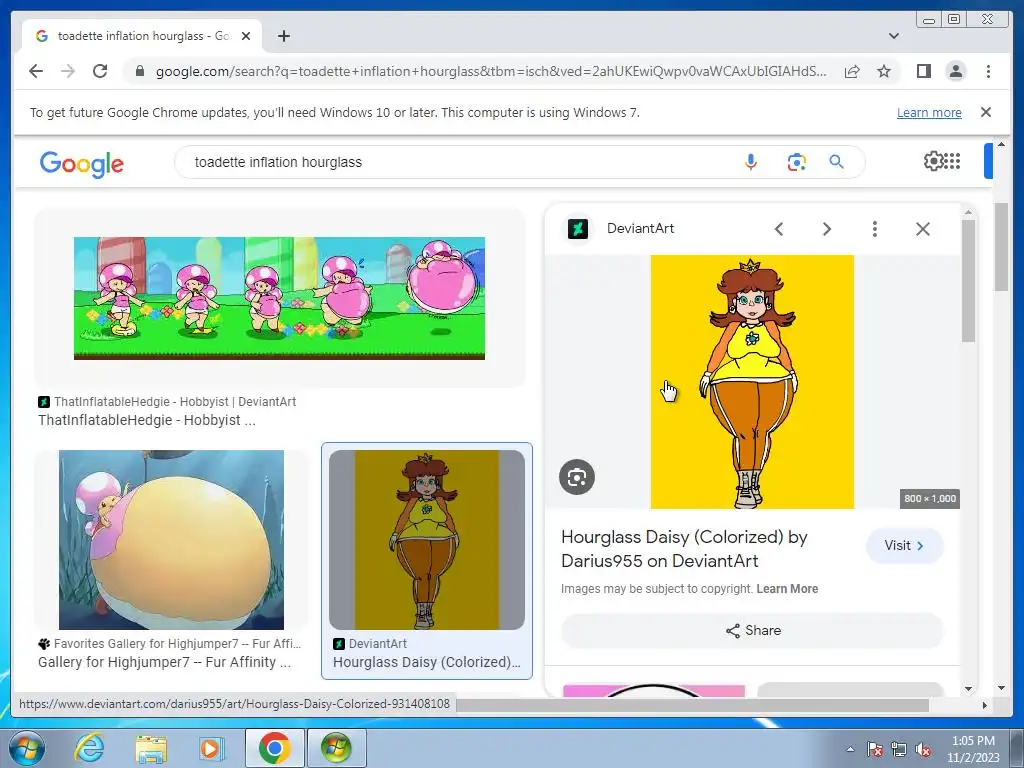Click the horizontal page scrollbar

point(692,705)
